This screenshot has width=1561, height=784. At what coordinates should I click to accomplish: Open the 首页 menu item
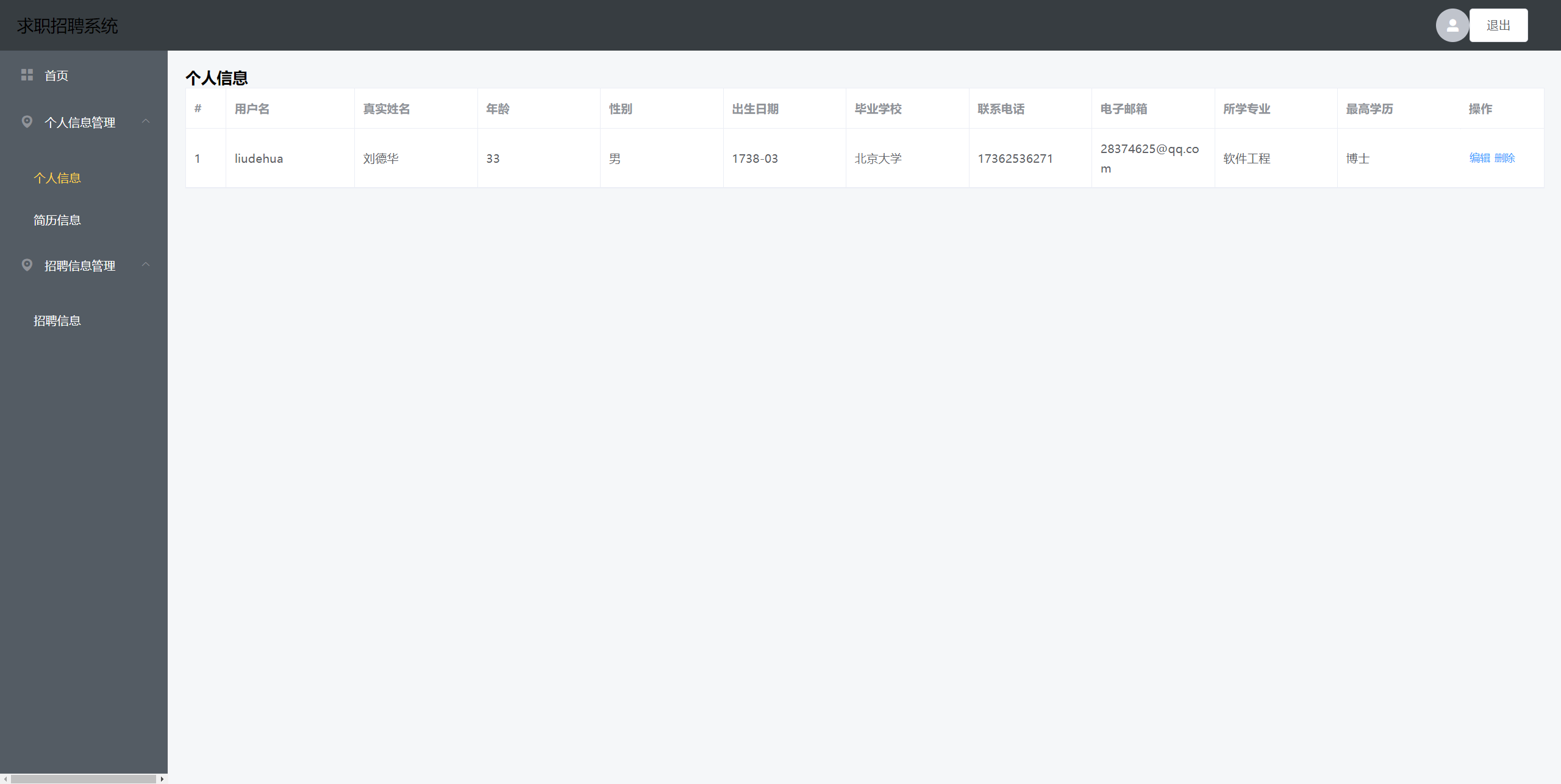click(x=56, y=76)
